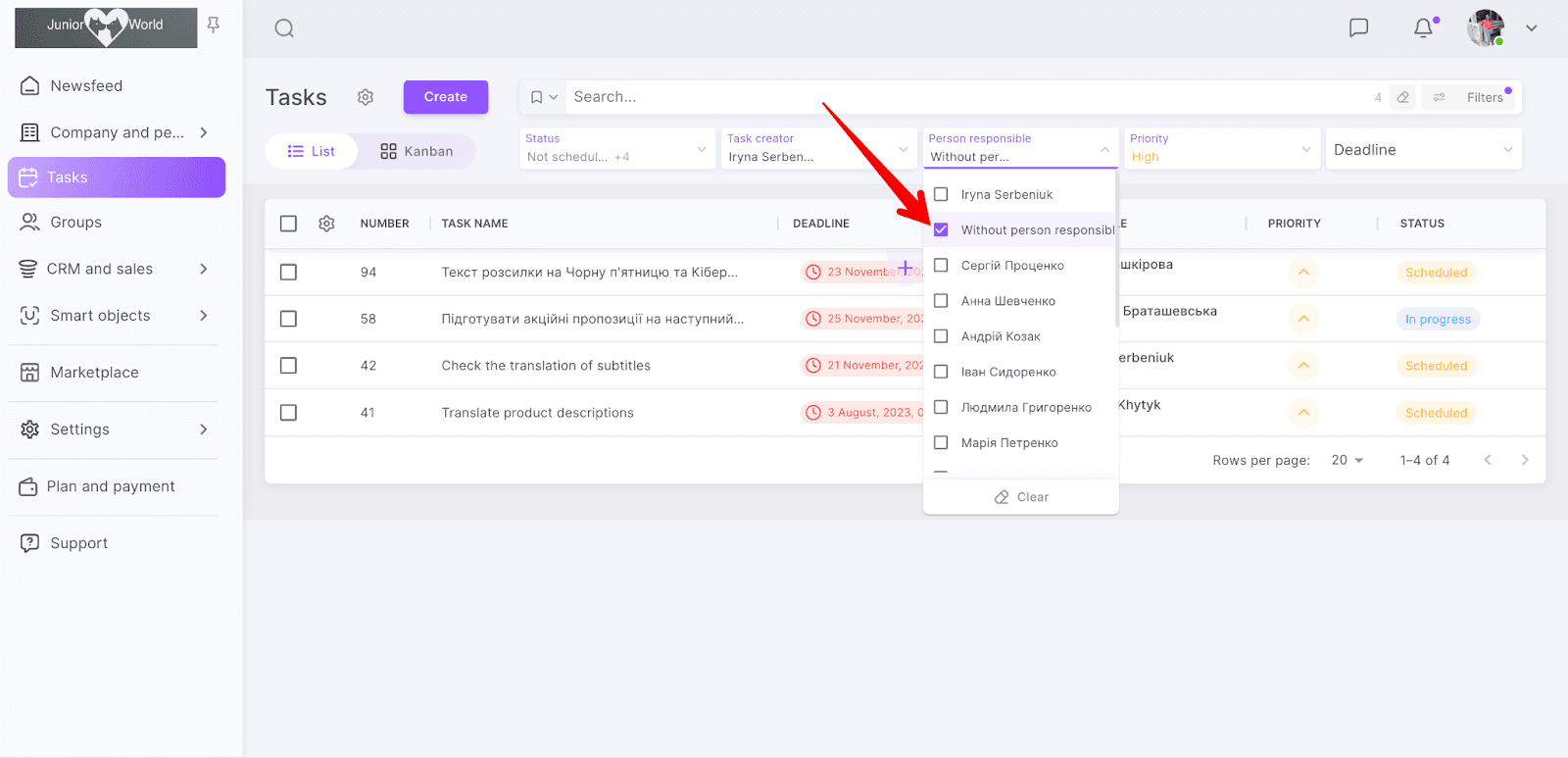
Task: Click the table column settings gear
Action: point(326,224)
